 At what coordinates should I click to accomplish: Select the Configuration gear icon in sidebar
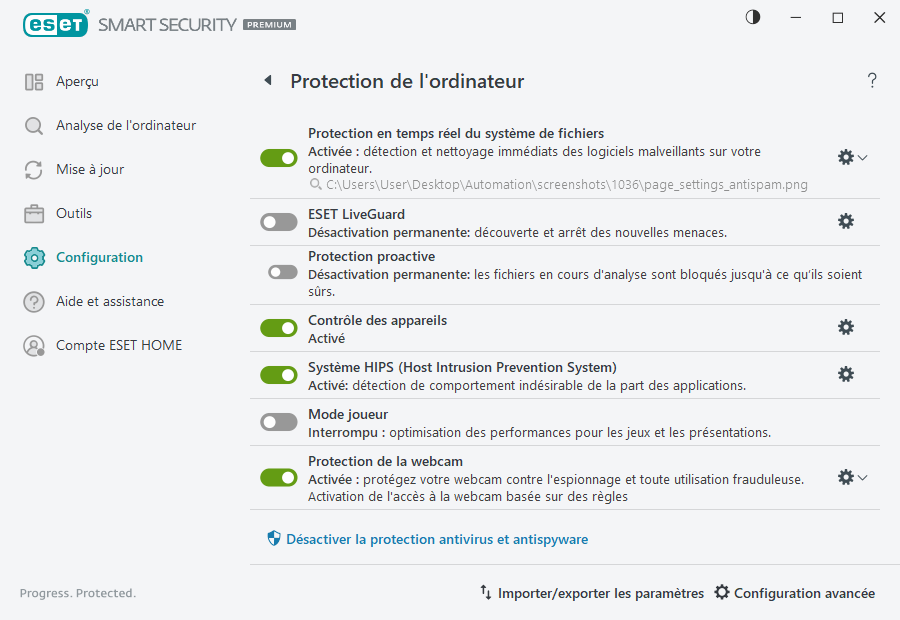(34, 257)
